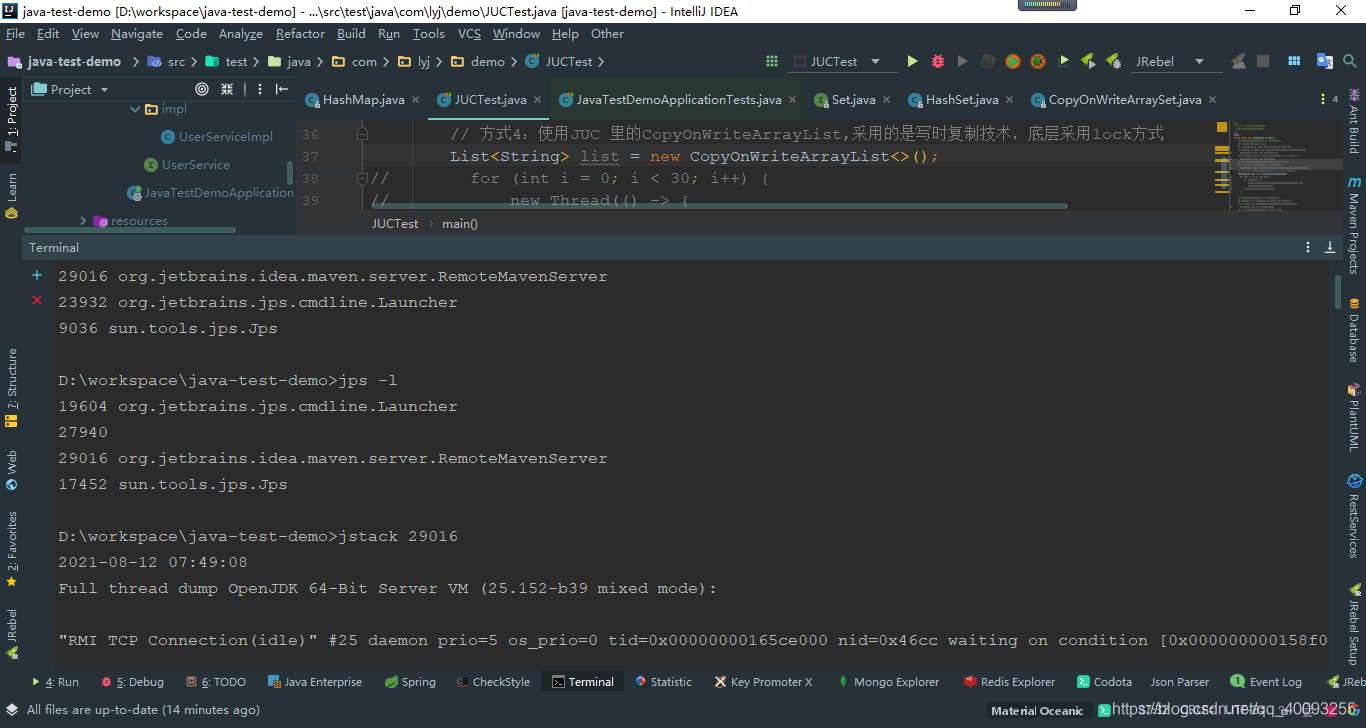Toggle the 1: Project tool window

(x=12, y=120)
